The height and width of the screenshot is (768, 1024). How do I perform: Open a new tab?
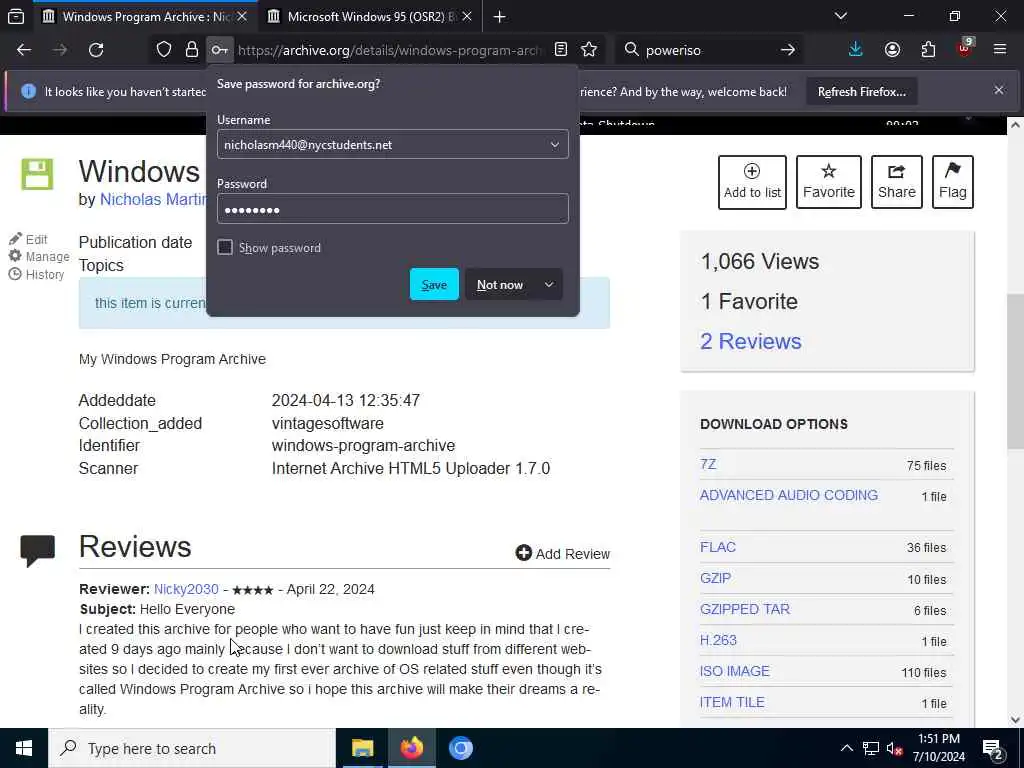[x=500, y=17]
